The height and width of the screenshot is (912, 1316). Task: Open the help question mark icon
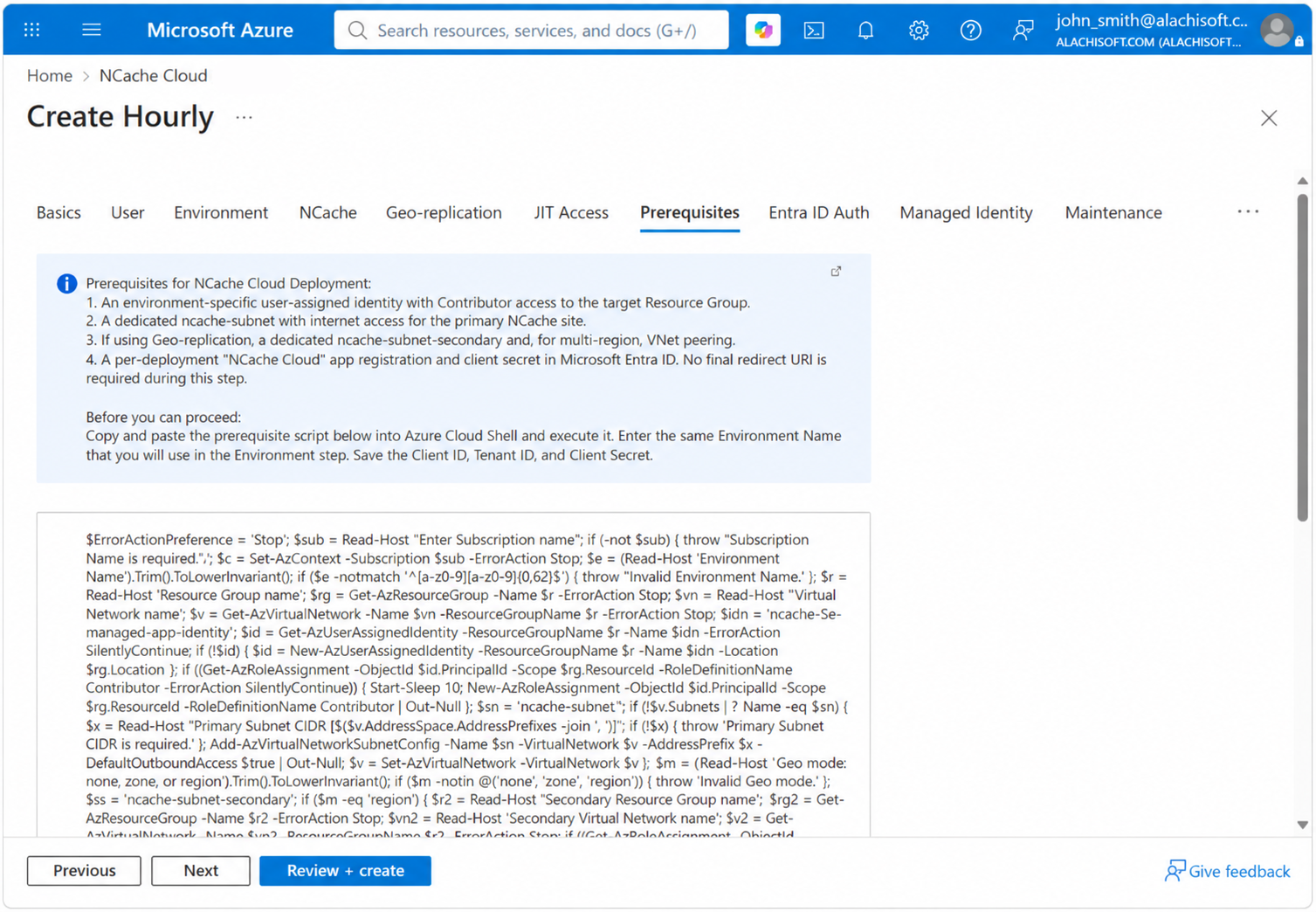[970, 30]
